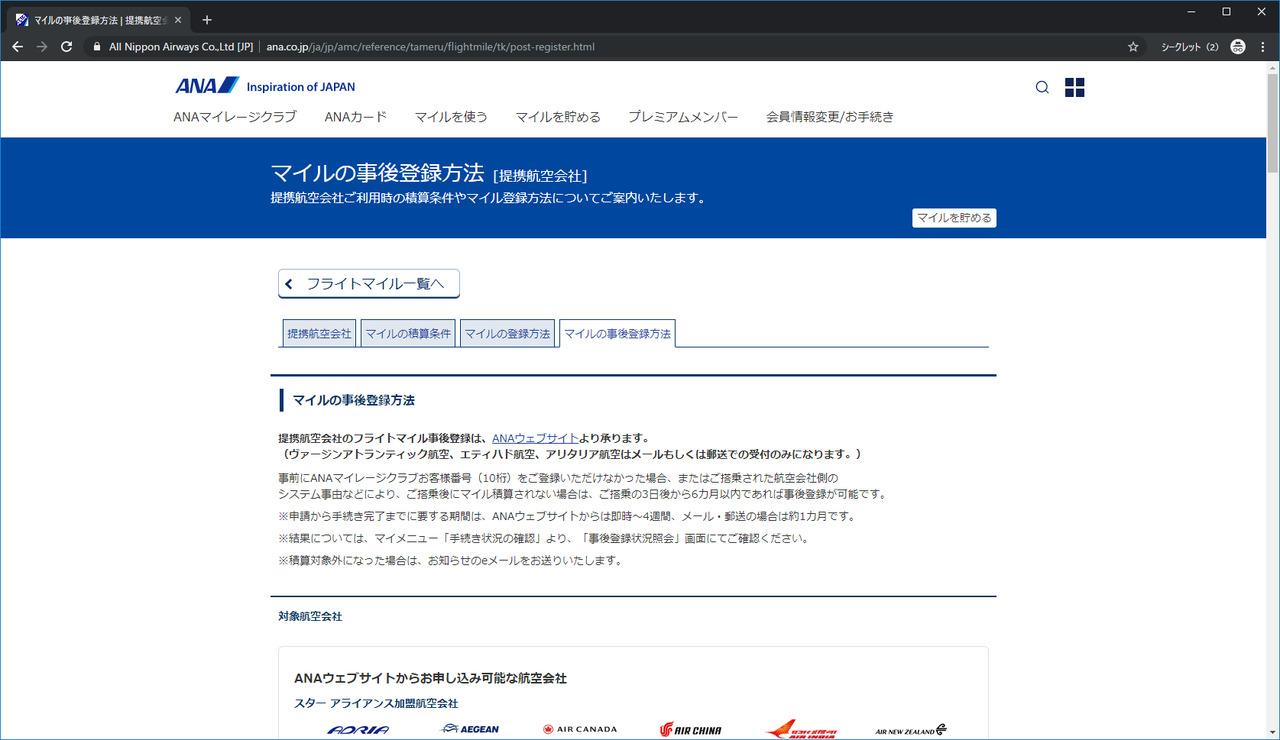Click the Air China logo
Screen dimensions: 1280x740
[x=691, y=730]
